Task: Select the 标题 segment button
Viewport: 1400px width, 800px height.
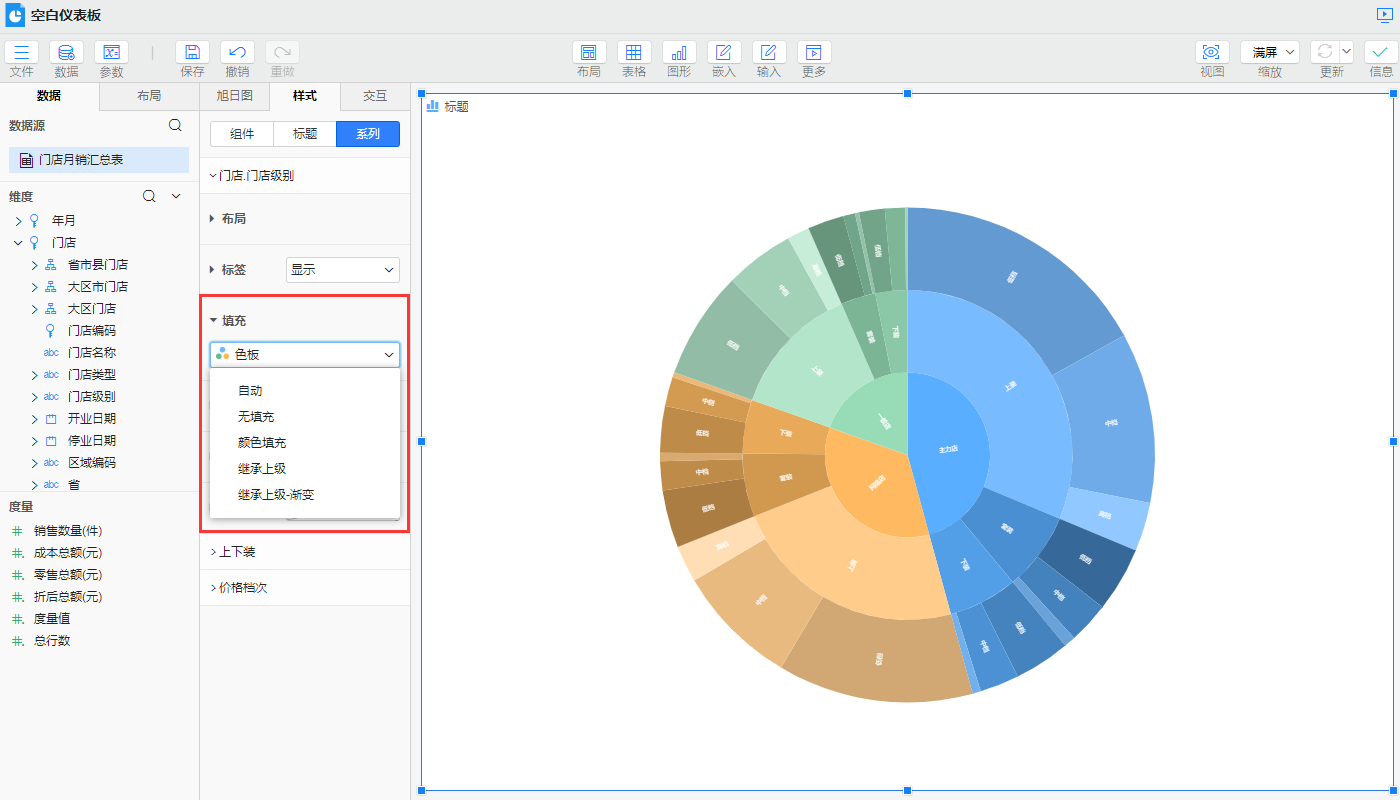Action: point(305,134)
